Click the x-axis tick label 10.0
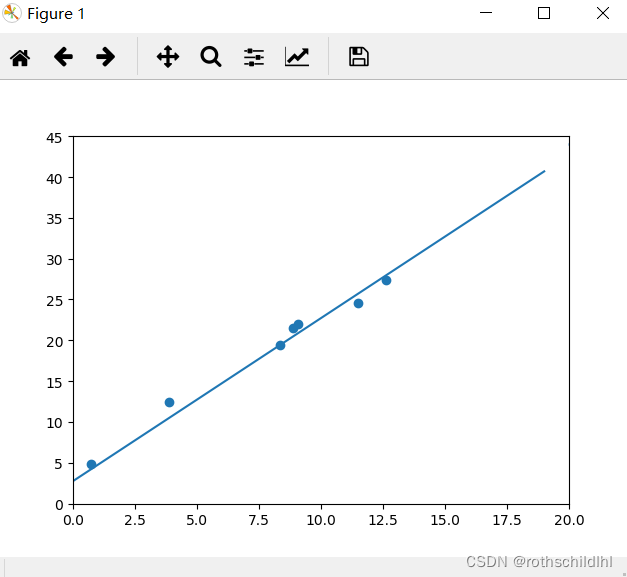The height and width of the screenshot is (577, 627). [321, 520]
